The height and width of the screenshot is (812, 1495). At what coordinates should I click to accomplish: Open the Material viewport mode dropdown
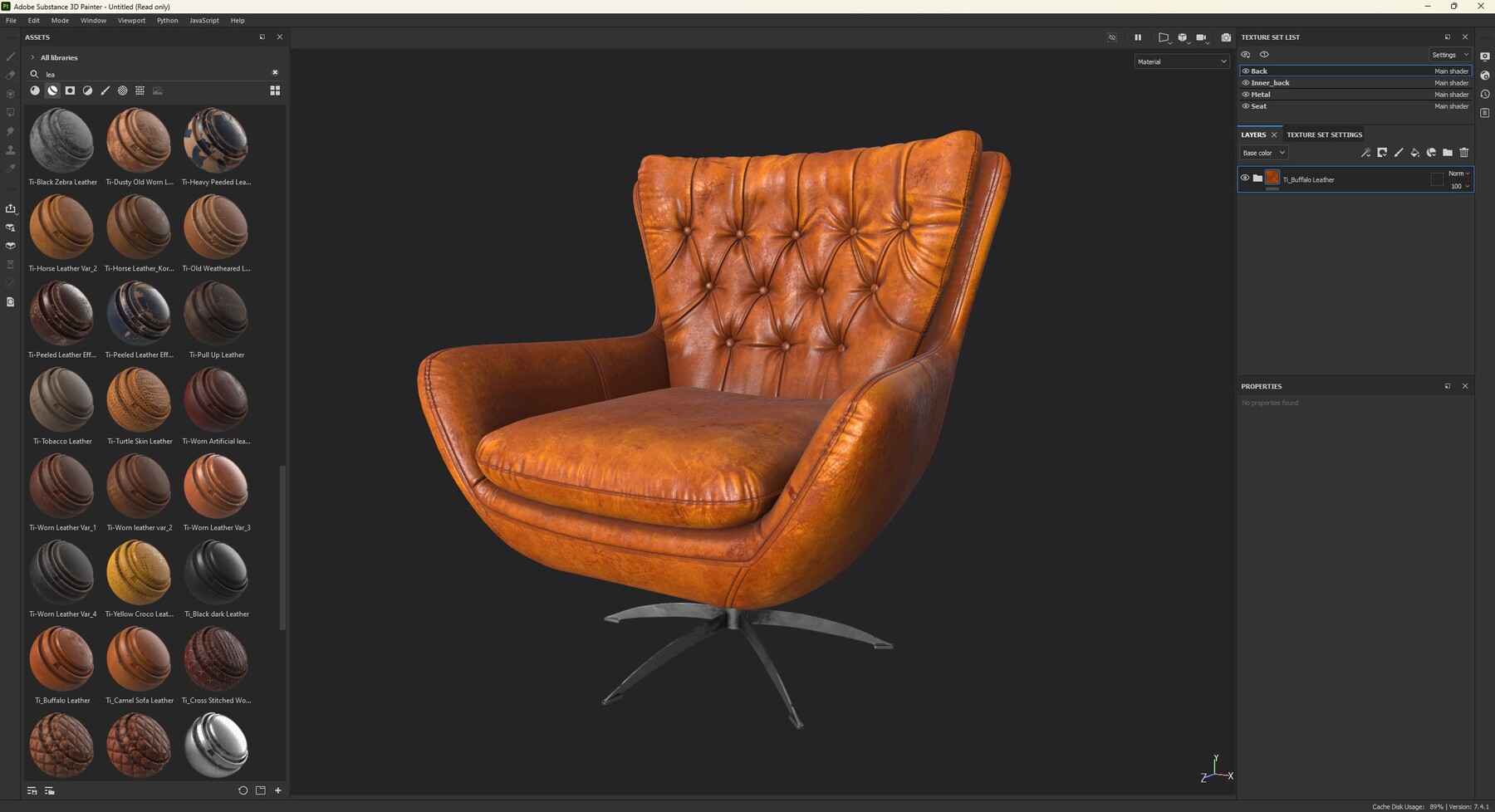coord(1181,61)
